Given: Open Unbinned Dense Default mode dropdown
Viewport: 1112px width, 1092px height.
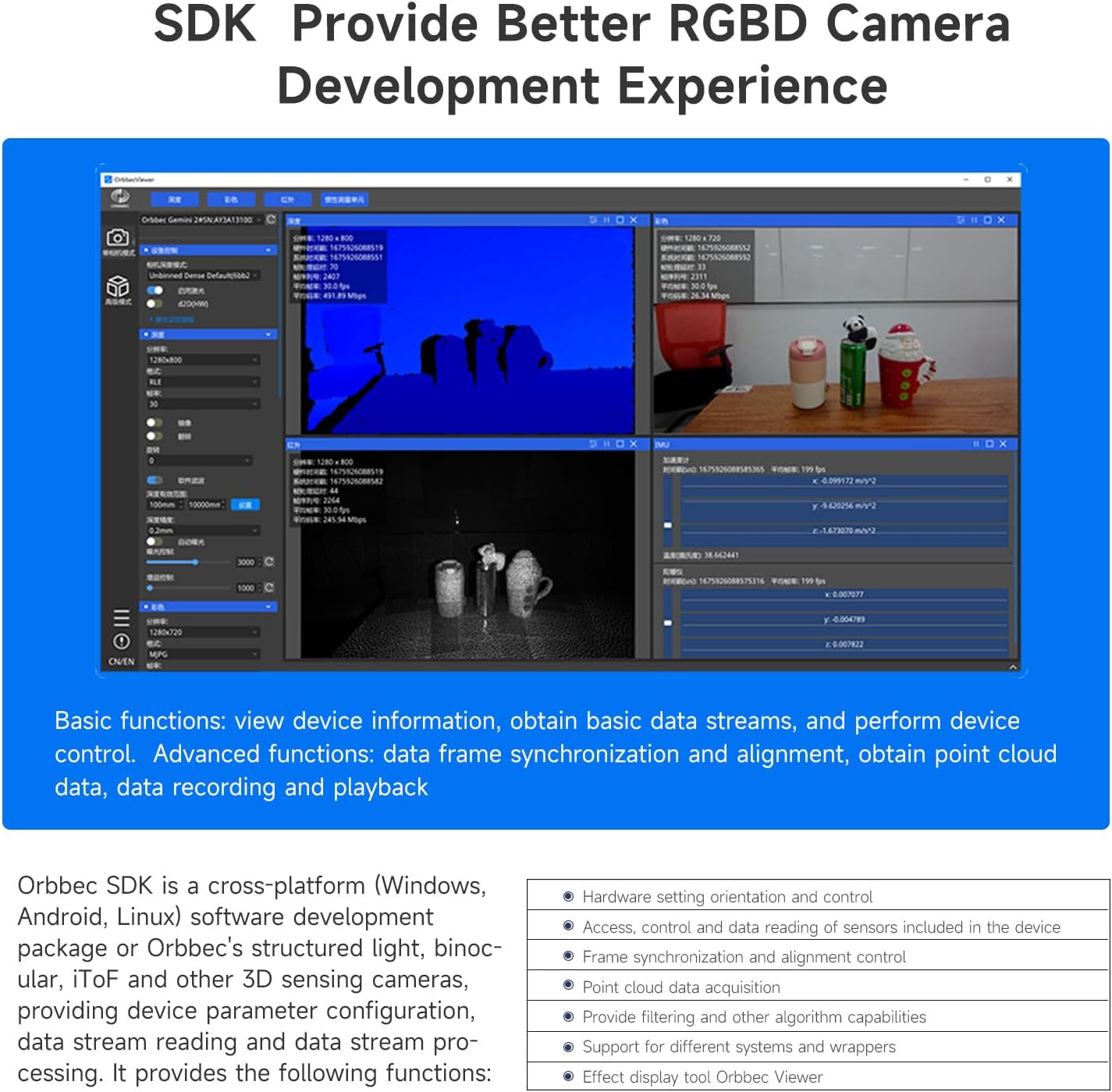Looking at the screenshot, I should (x=203, y=276).
